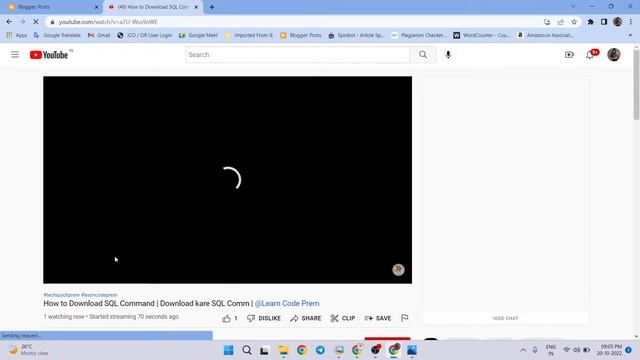Open the ICO / OR User Login bookmark
This screenshot has width=640, height=360.
pos(144,36)
